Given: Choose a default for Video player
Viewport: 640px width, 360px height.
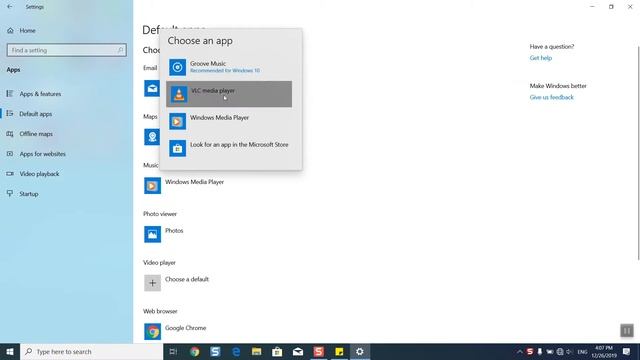Looking at the screenshot, I should (177, 283).
